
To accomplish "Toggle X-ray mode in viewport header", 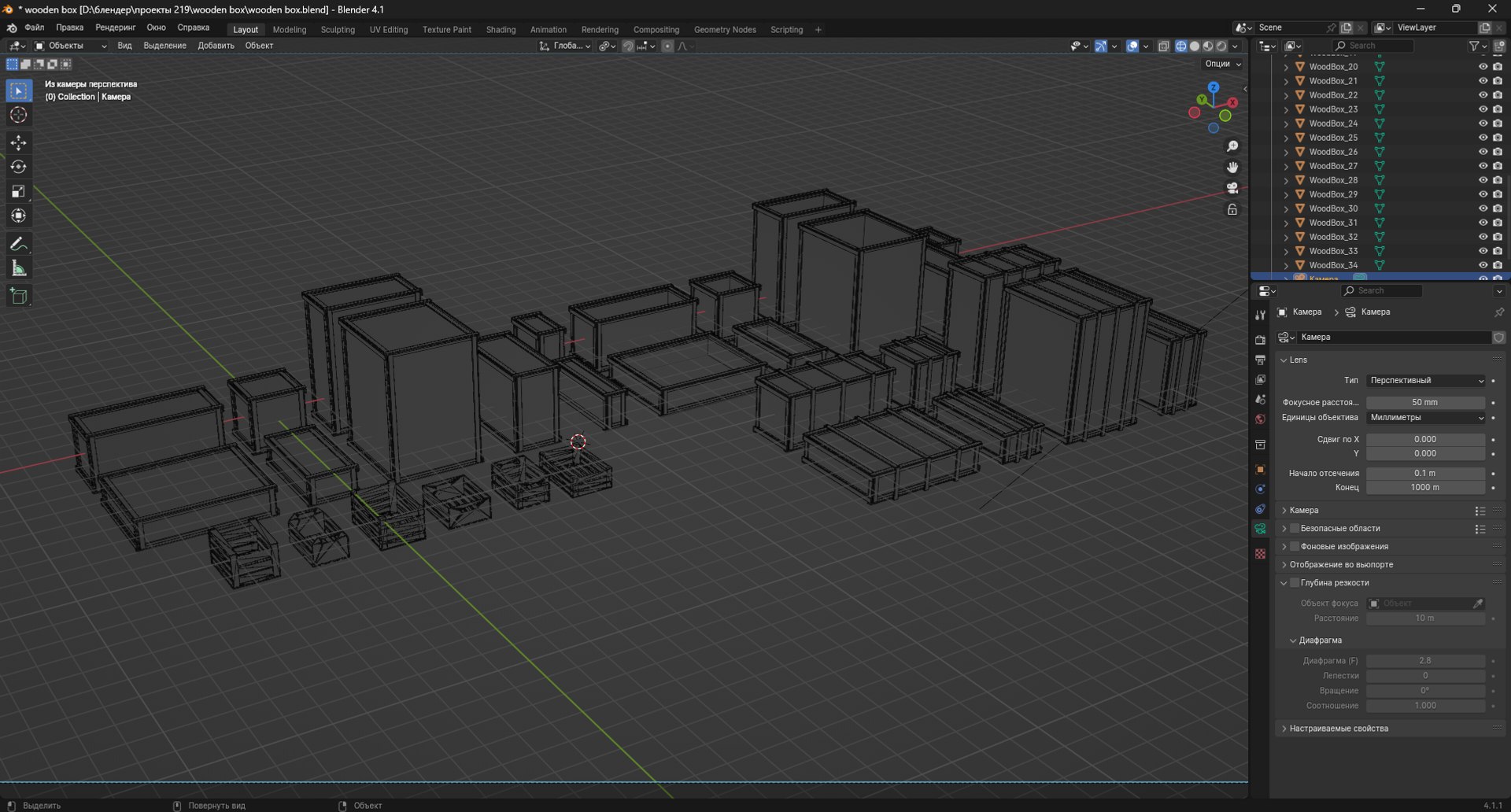I will coord(1164,46).
